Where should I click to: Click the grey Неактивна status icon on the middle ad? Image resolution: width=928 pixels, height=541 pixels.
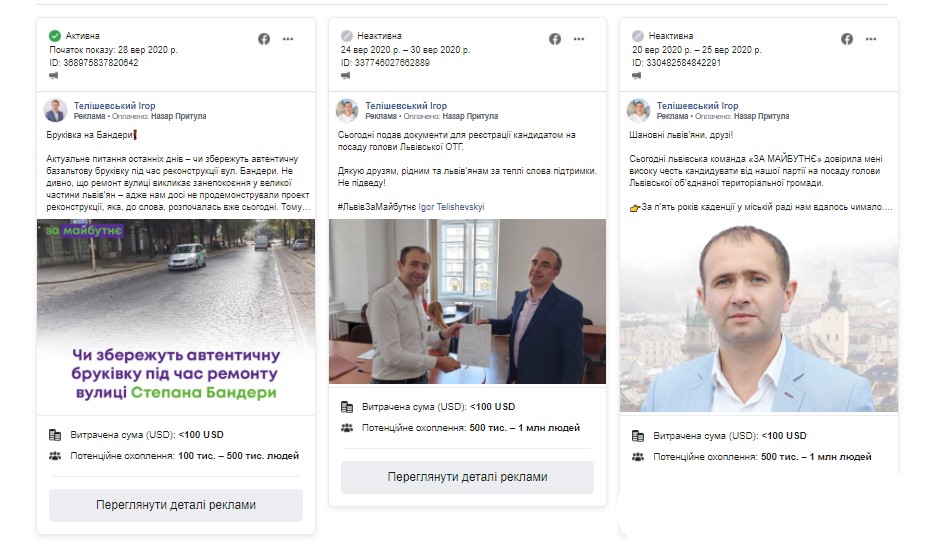click(x=347, y=36)
